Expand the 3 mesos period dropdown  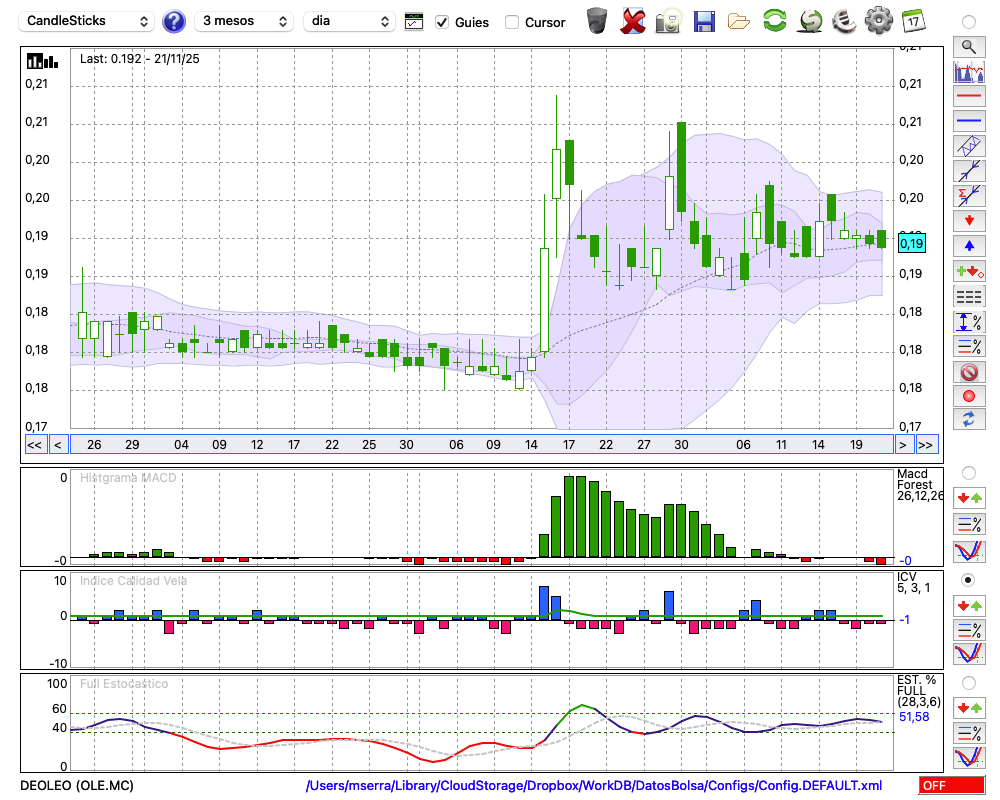point(243,21)
